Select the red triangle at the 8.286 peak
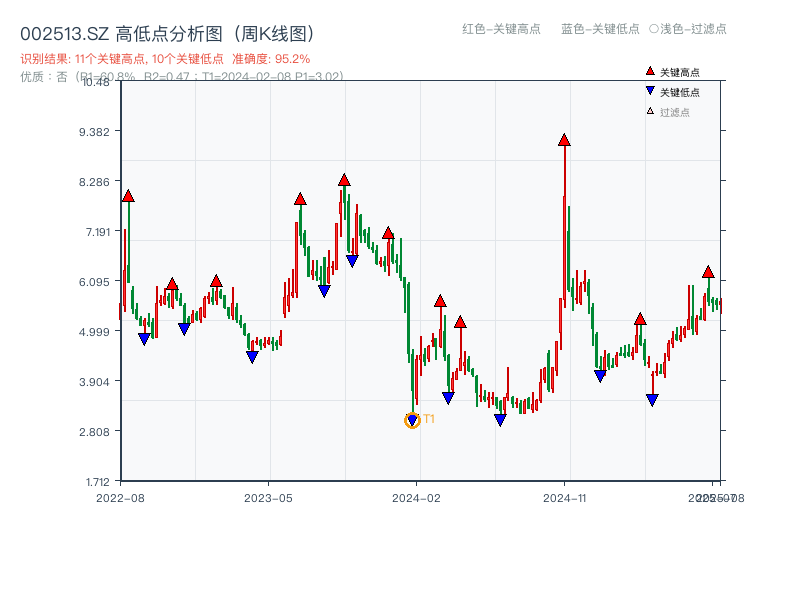This screenshot has width=800, height=600. tap(344, 181)
